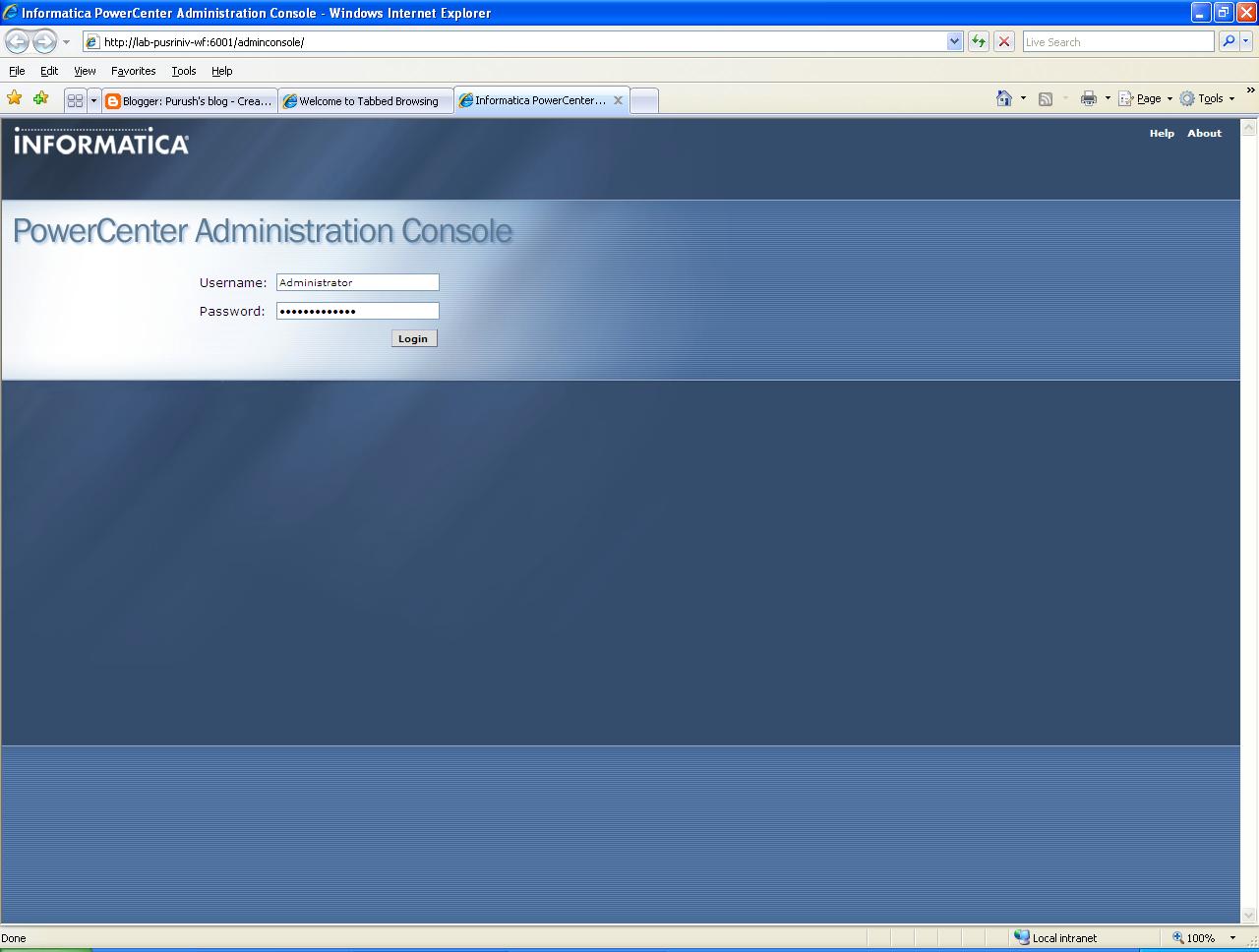Click the Add to Favorites icon
The height and width of the screenshot is (952, 1259).
(40, 98)
